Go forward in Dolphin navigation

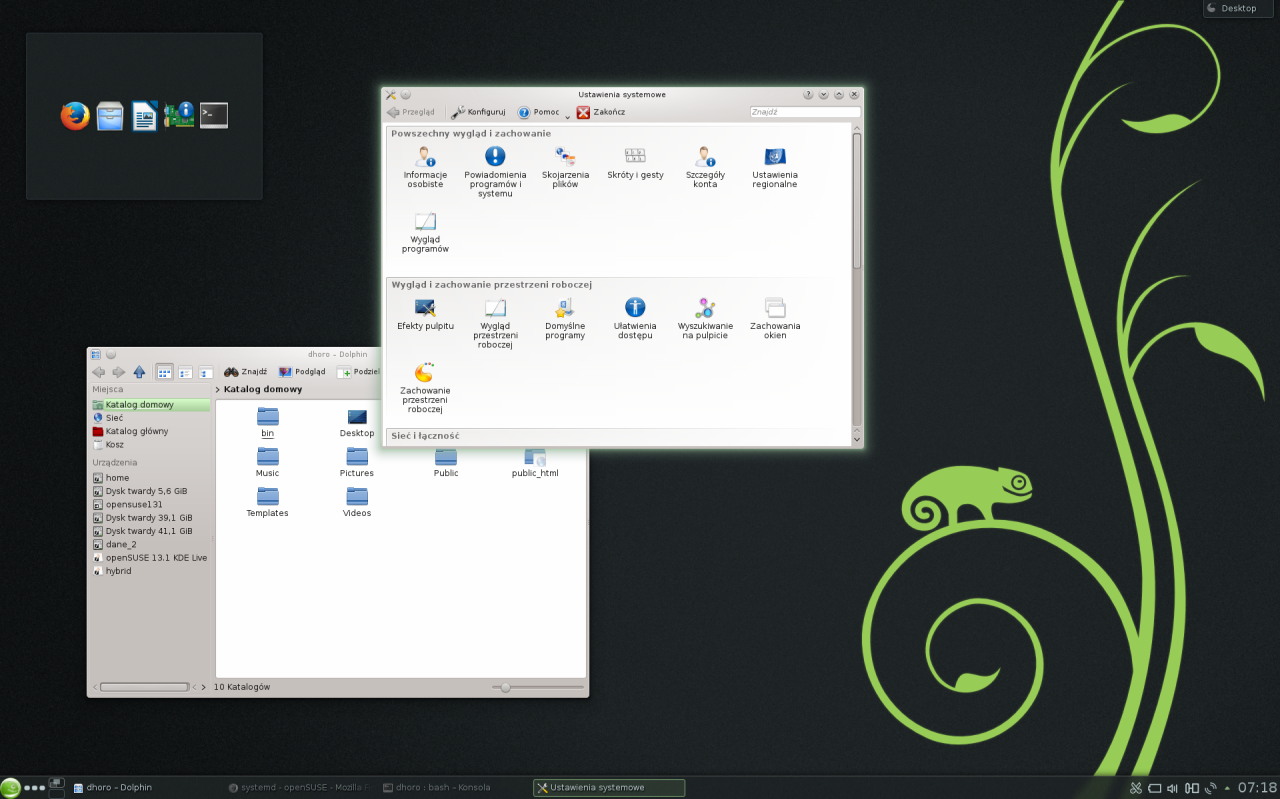click(118, 372)
